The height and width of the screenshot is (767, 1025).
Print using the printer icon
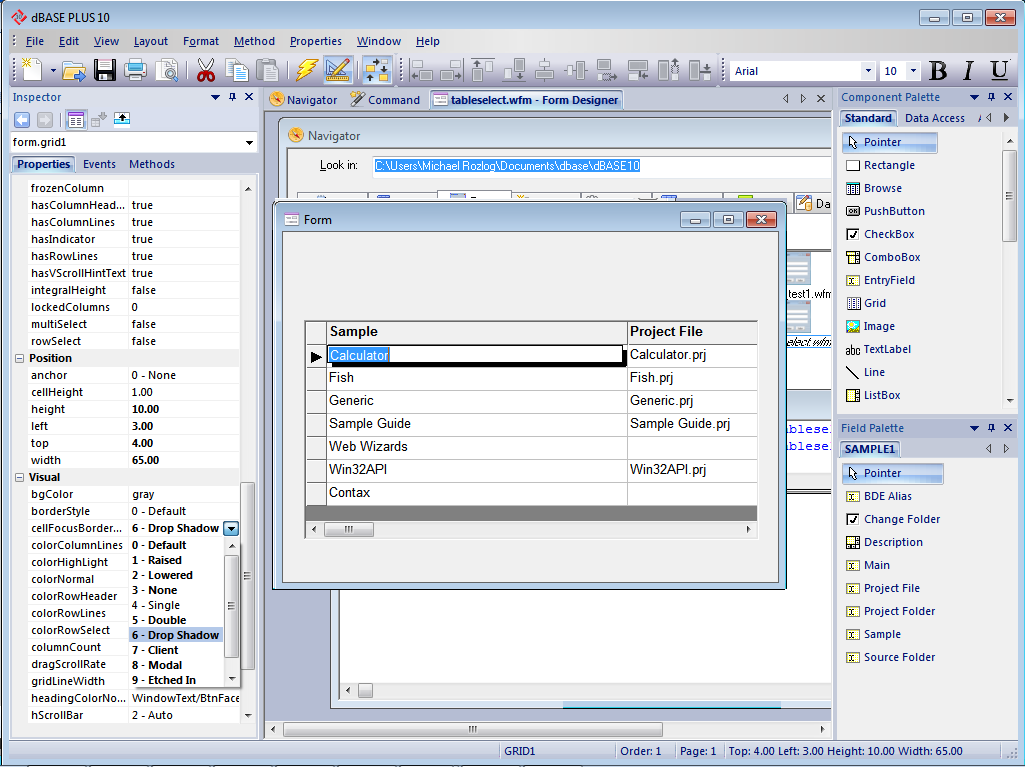(135, 70)
